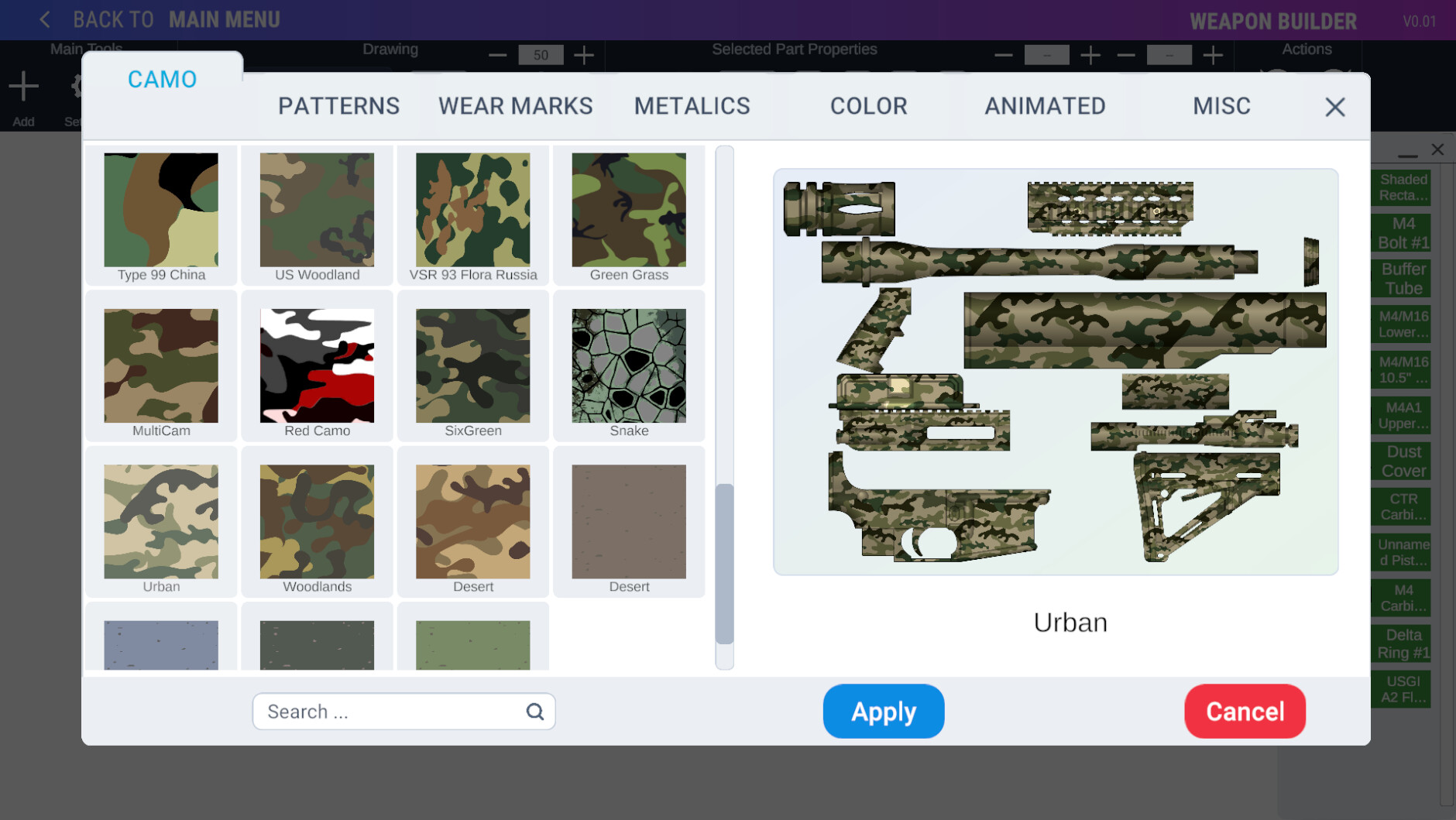
Task: Increase the Drawing size with the plus icon
Action: click(583, 55)
